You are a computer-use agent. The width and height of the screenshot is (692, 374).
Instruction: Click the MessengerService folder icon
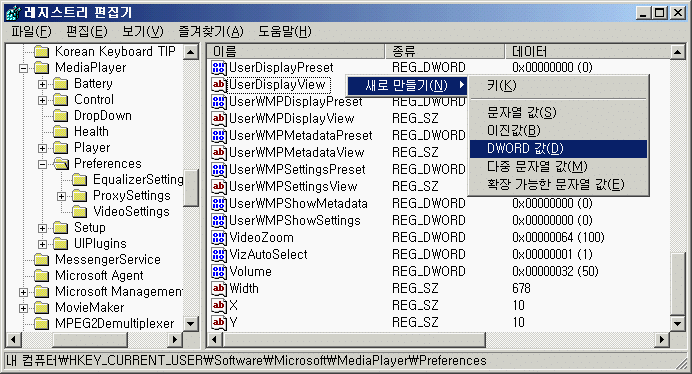point(42,260)
